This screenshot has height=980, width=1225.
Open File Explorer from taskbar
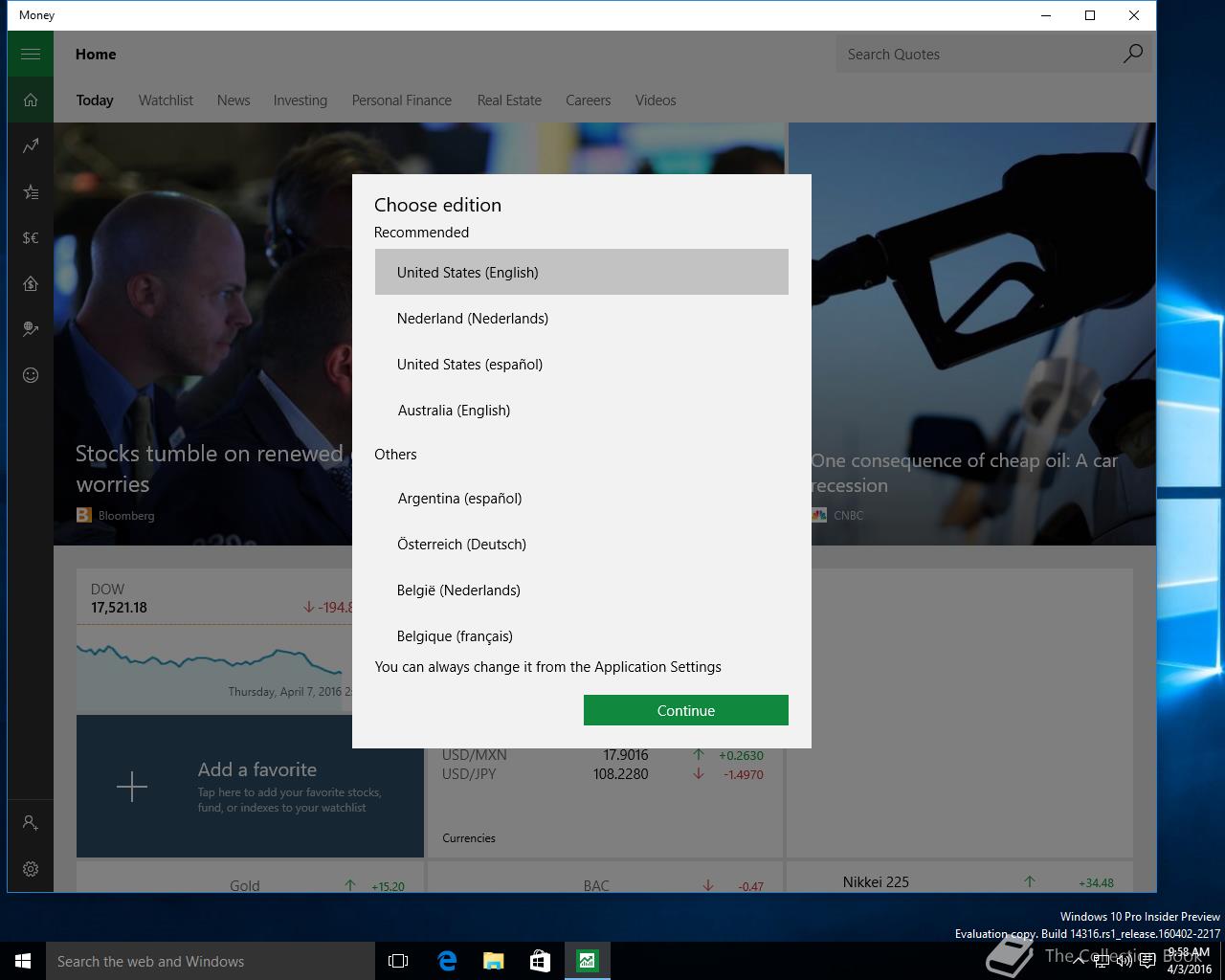tap(493, 961)
